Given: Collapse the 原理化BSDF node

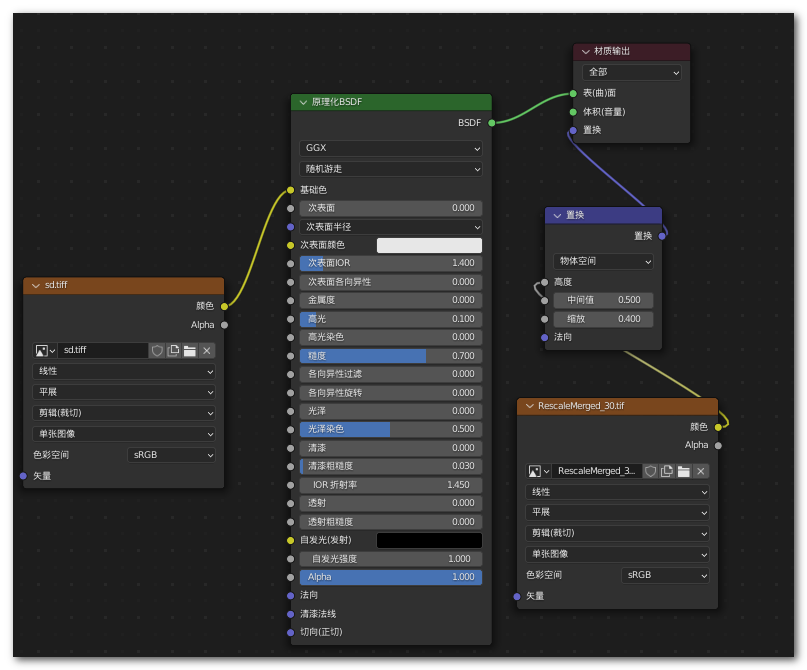Looking at the screenshot, I should click(303, 102).
